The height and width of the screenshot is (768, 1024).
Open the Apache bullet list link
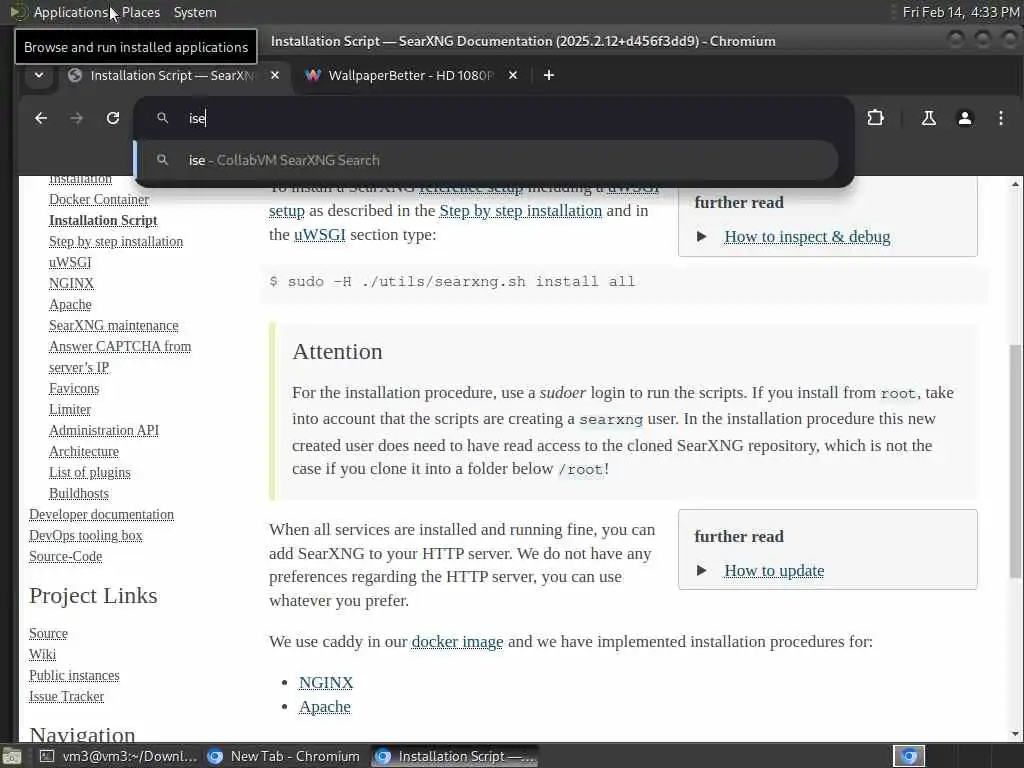(325, 706)
